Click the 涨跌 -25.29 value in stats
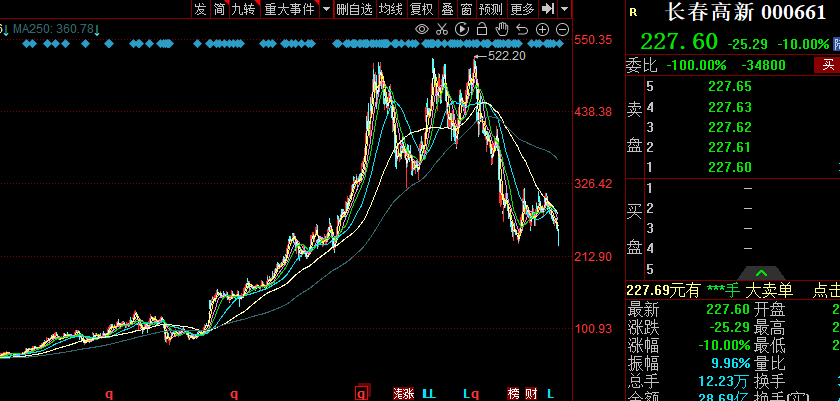The height and width of the screenshot is (401, 840). (x=729, y=327)
